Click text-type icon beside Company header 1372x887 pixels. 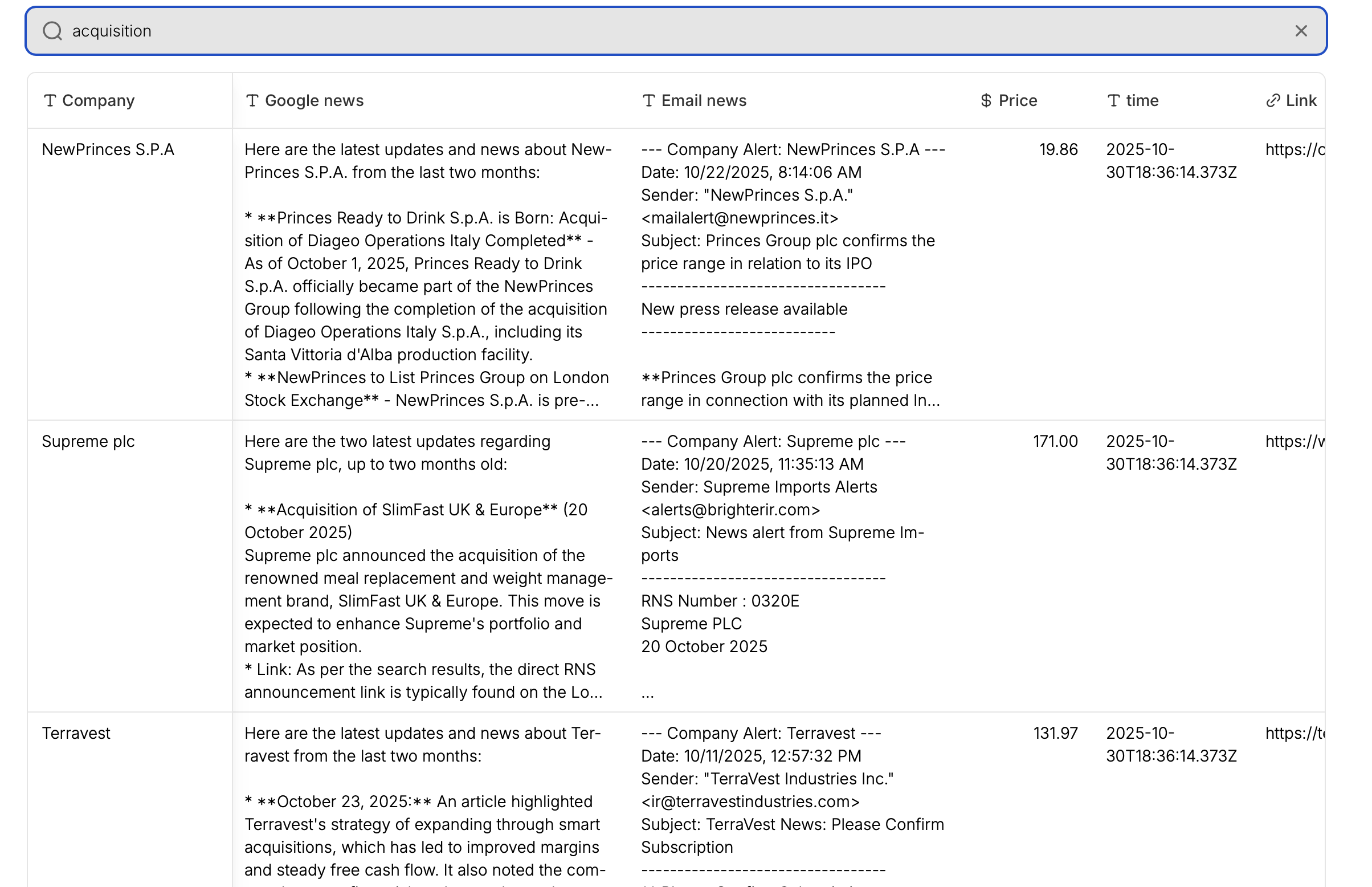coord(50,101)
